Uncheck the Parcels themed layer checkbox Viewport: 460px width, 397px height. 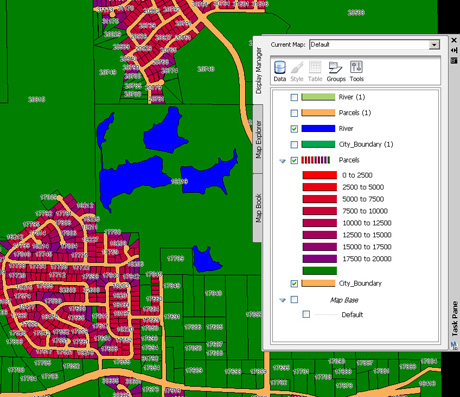pyautogui.click(x=294, y=160)
